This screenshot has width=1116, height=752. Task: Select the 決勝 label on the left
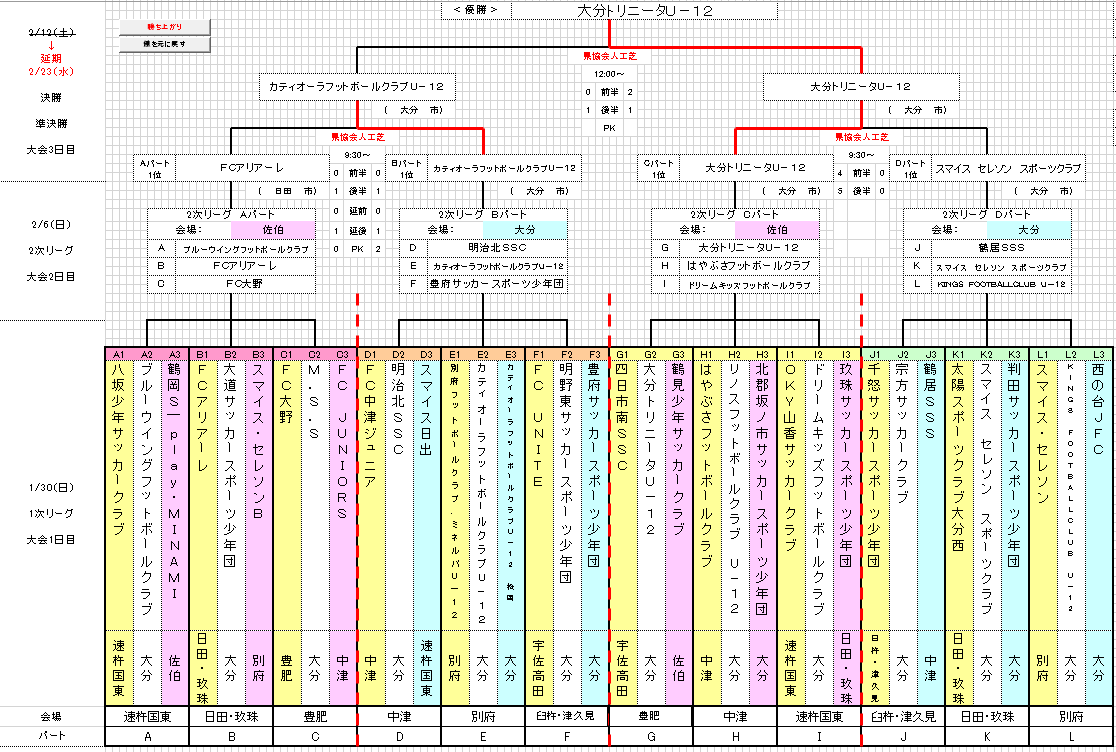pos(51,97)
